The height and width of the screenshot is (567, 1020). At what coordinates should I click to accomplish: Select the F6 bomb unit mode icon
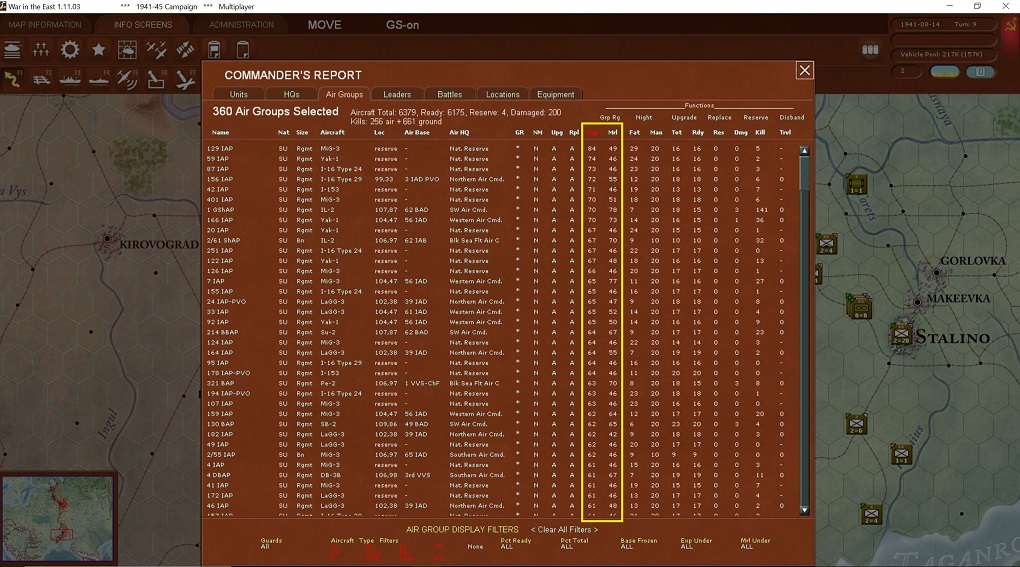pos(156,79)
